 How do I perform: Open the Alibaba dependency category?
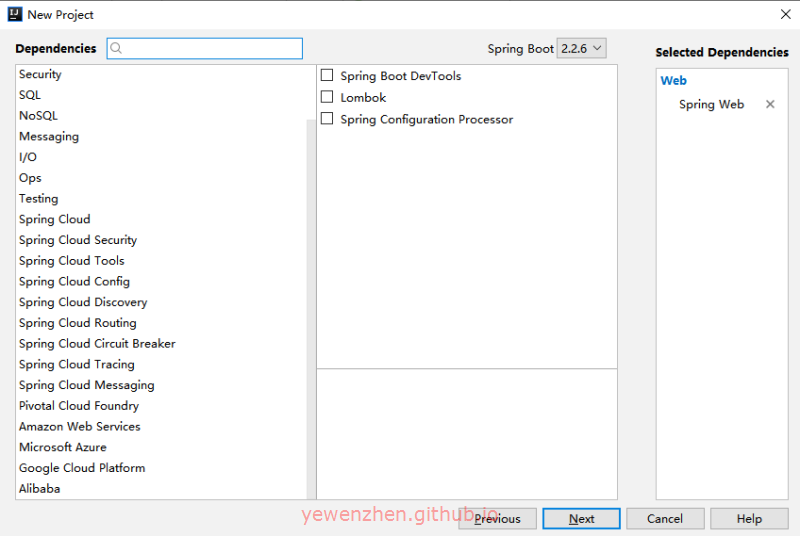tap(39, 489)
